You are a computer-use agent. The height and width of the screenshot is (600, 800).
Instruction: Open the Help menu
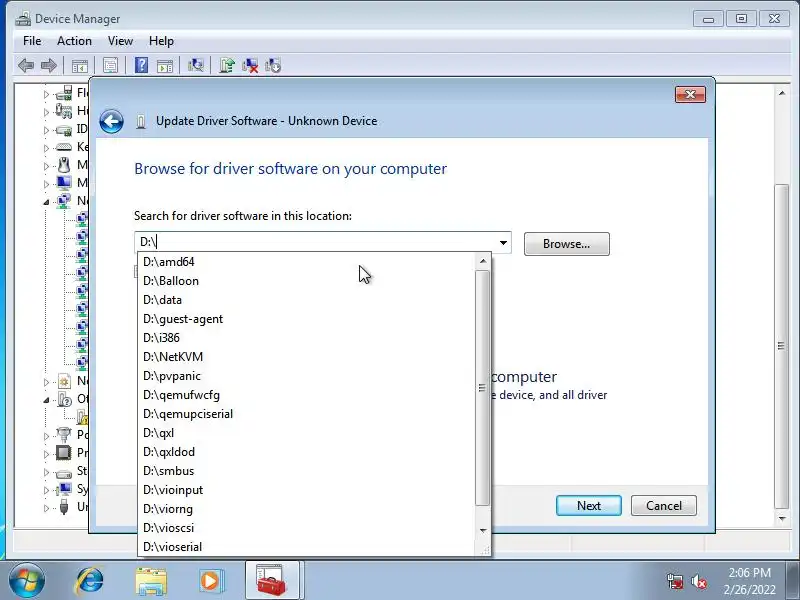[161, 41]
